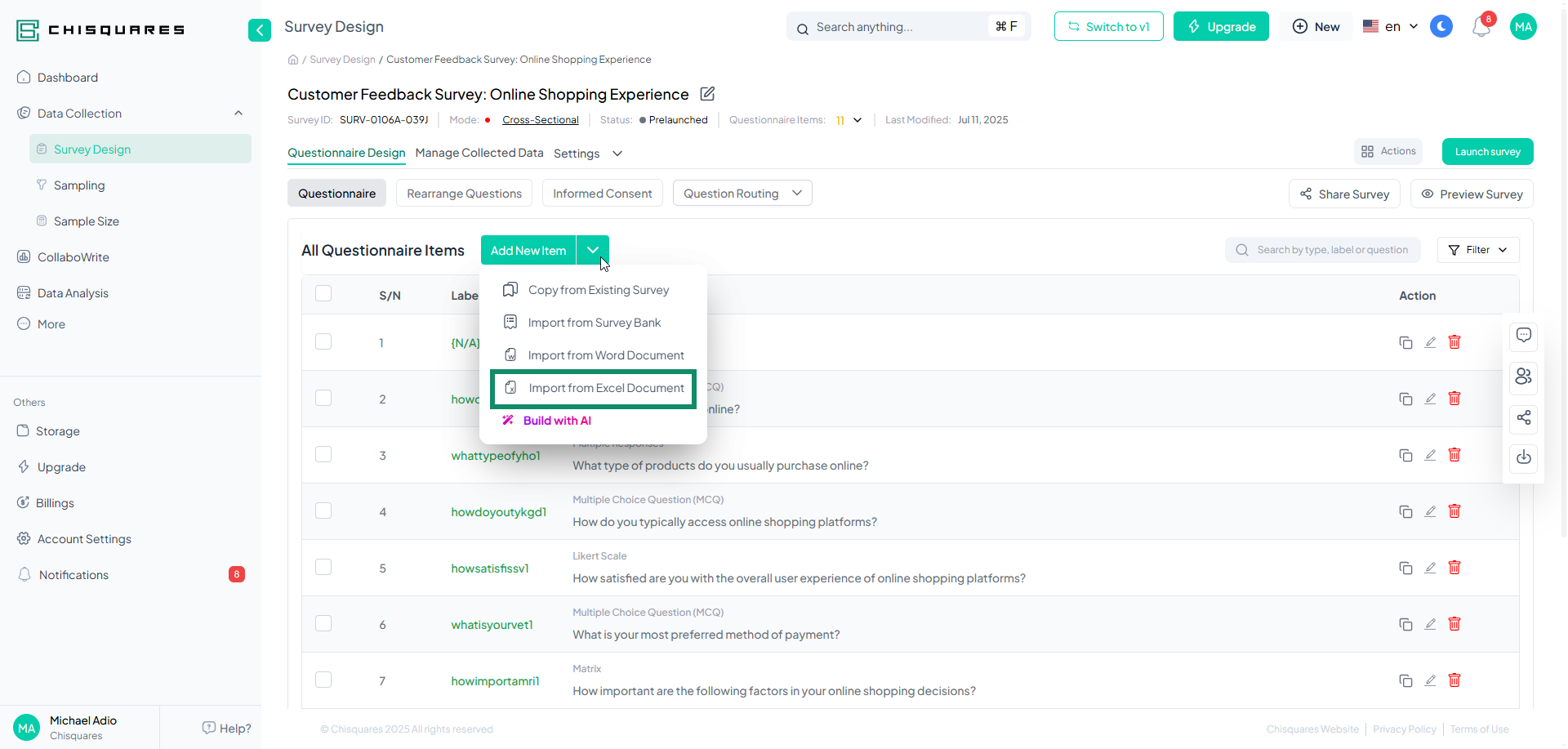1568x749 pixels.
Task: Collapse sidebar using green arrow button
Action: click(259, 30)
